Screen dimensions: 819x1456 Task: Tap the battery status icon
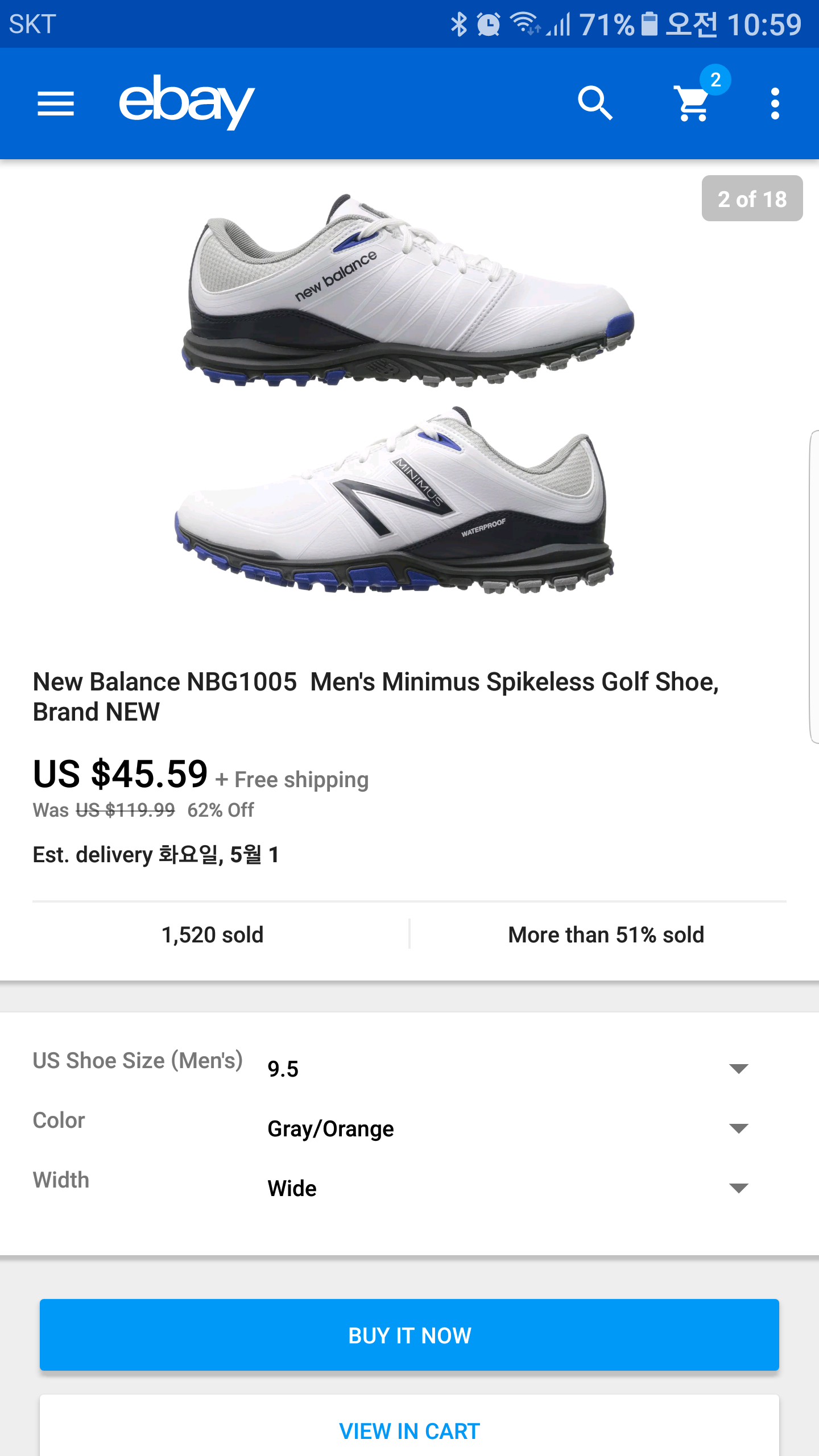649,24
